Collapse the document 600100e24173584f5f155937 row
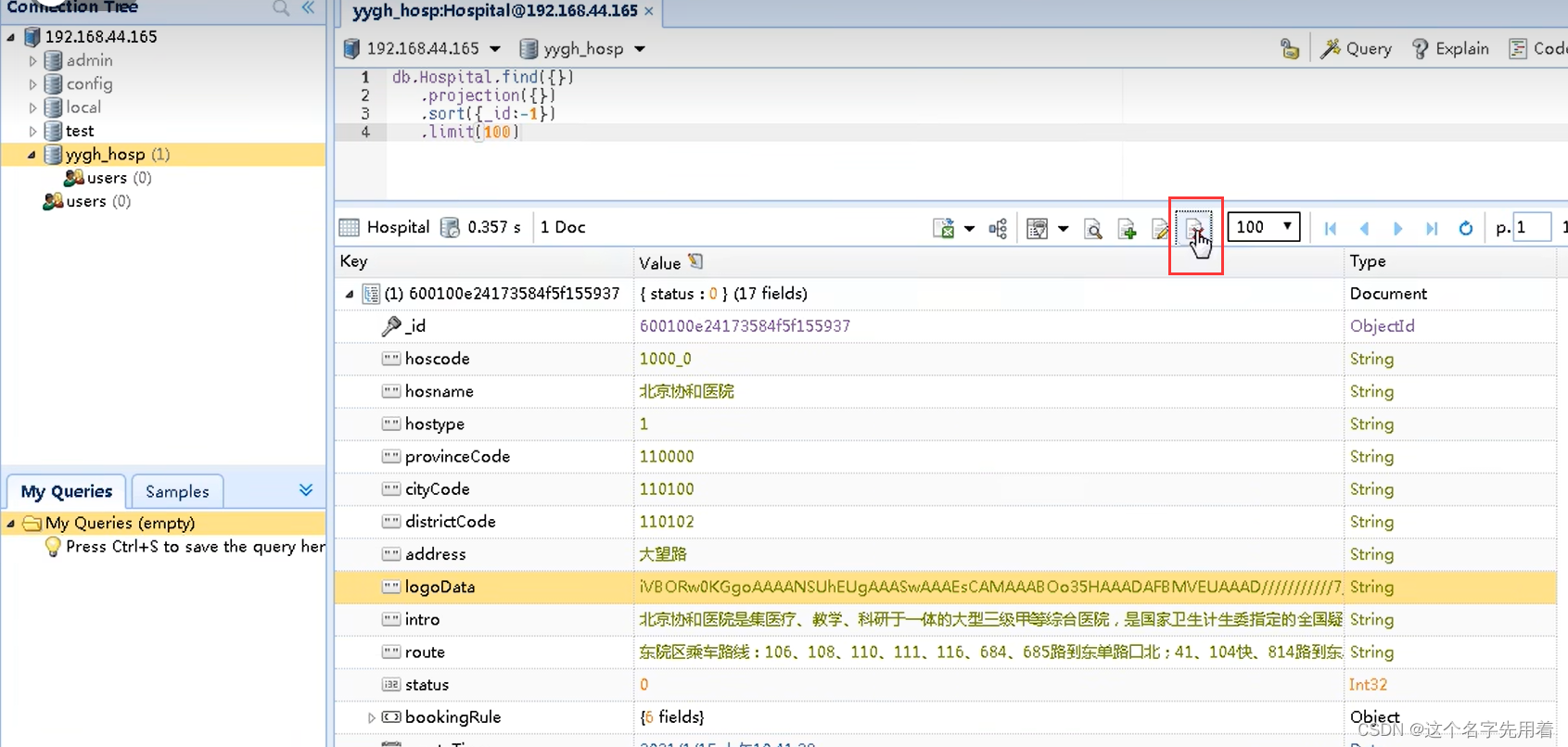Viewport: 1568px width, 747px height. point(350,294)
